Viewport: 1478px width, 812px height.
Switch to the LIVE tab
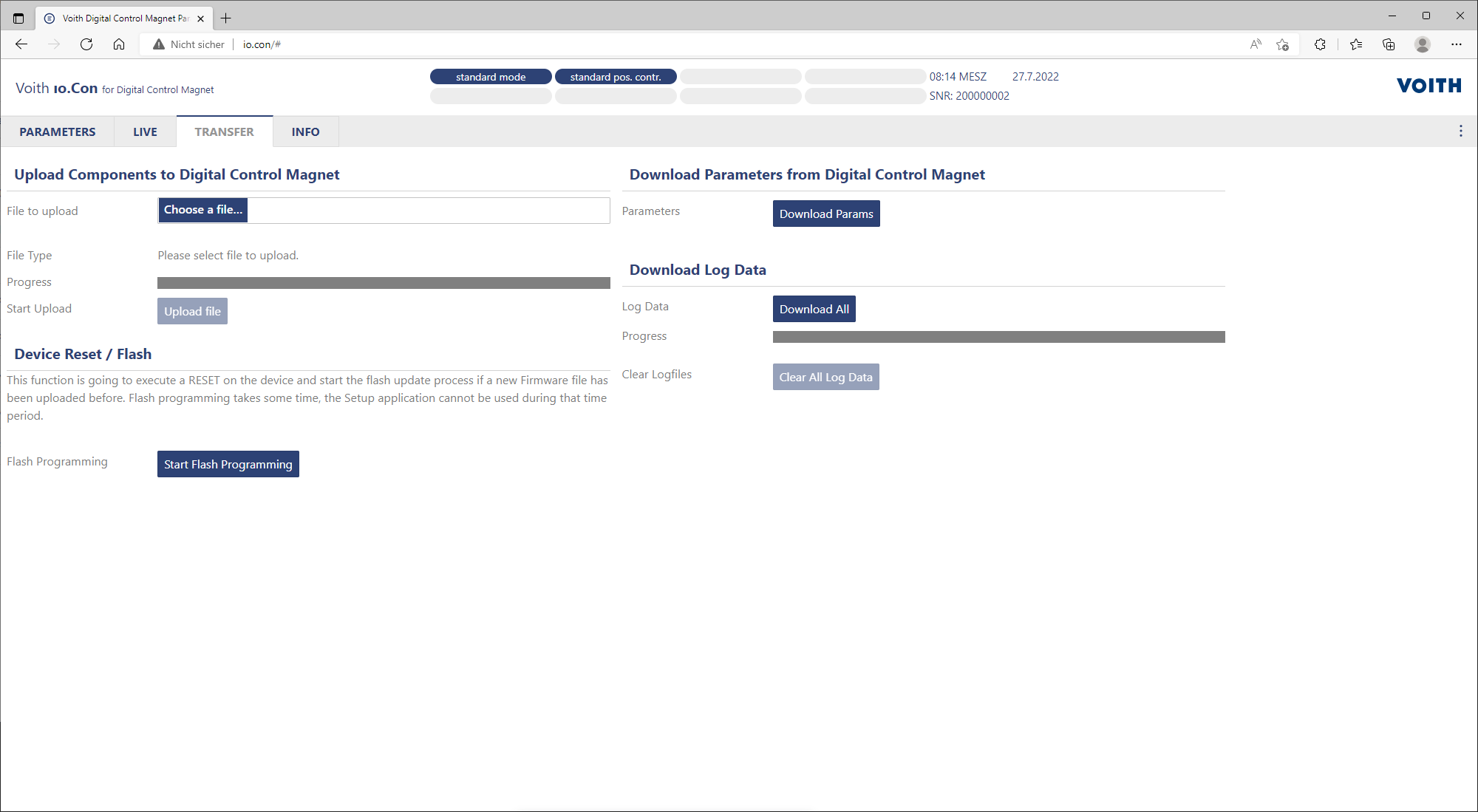[x=144, y=131]
